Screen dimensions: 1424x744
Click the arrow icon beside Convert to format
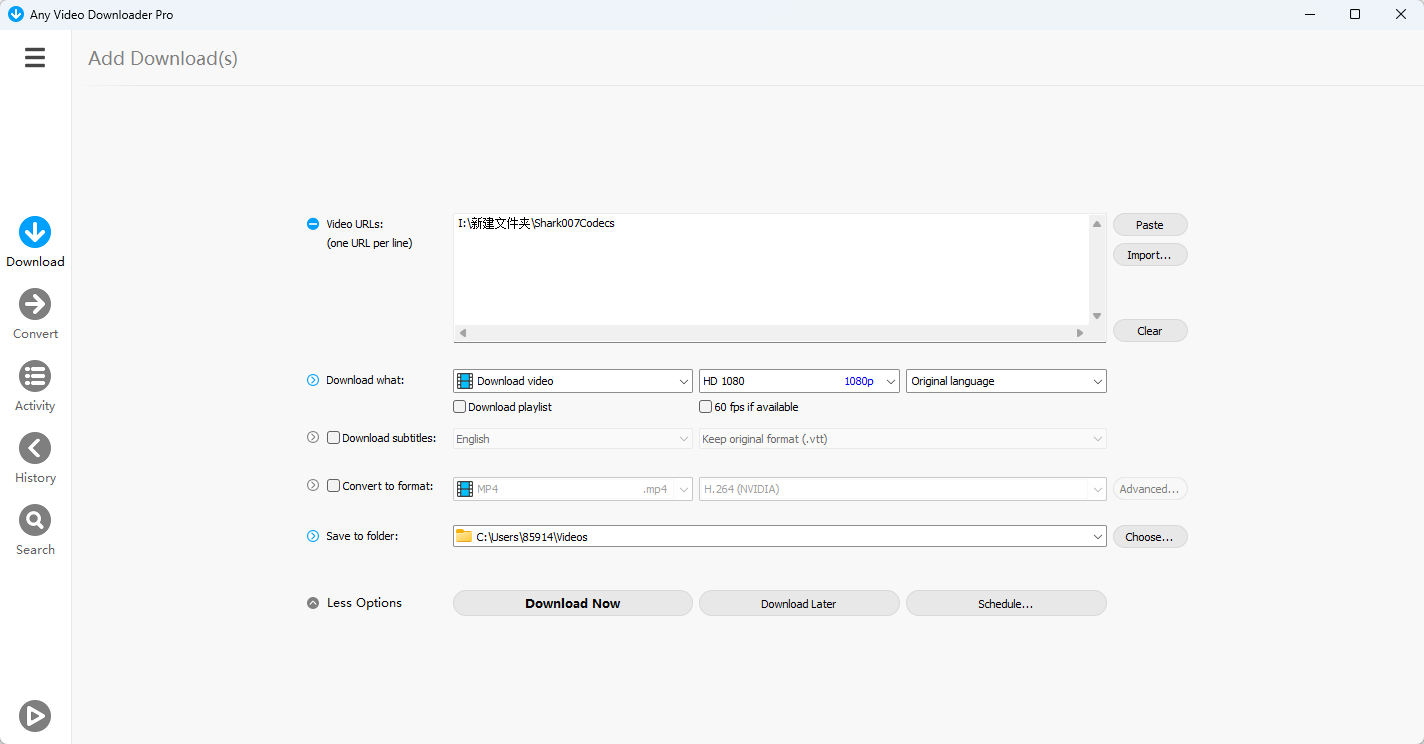point(313,485)
